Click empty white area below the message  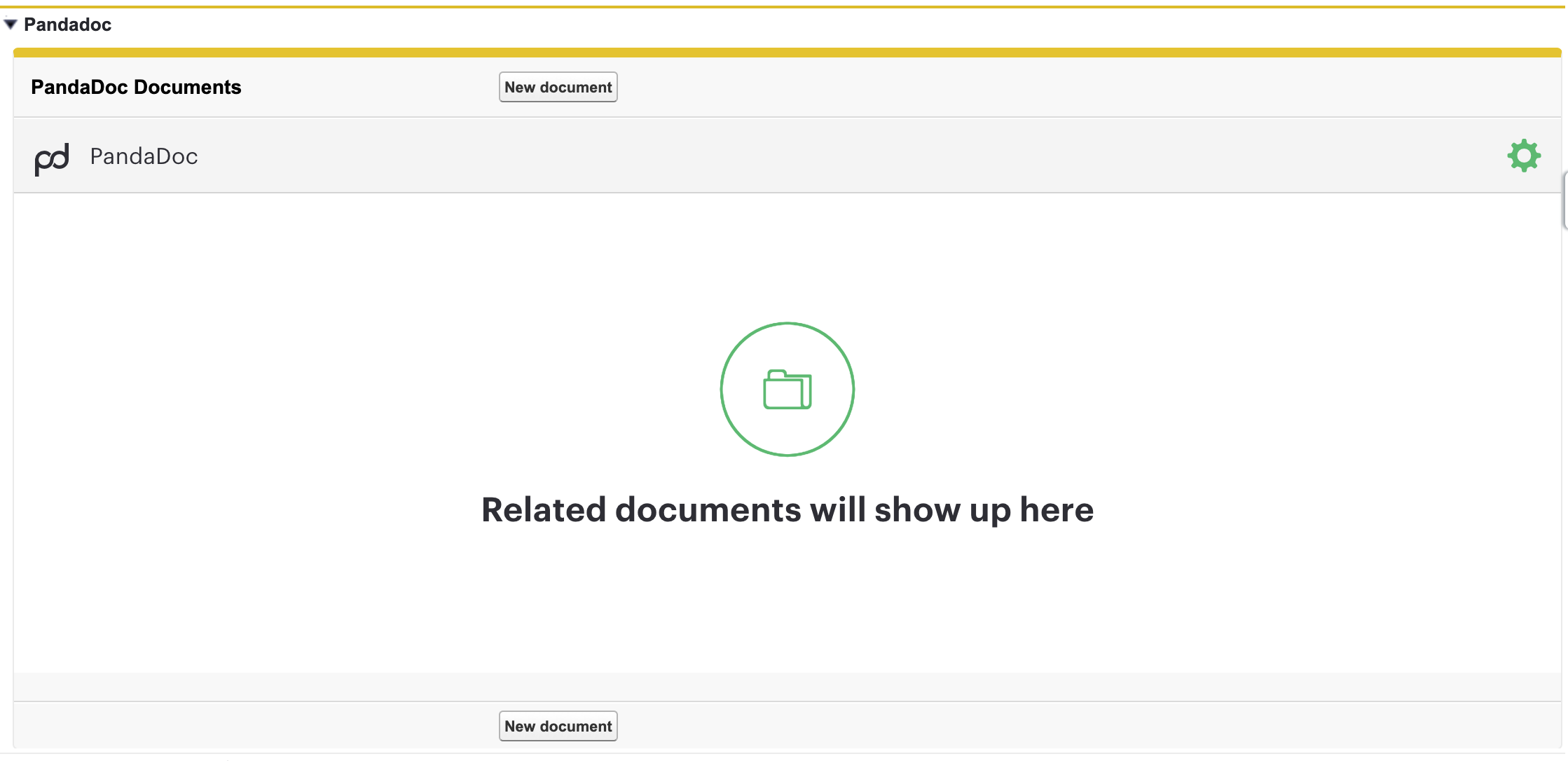[787, 603]
